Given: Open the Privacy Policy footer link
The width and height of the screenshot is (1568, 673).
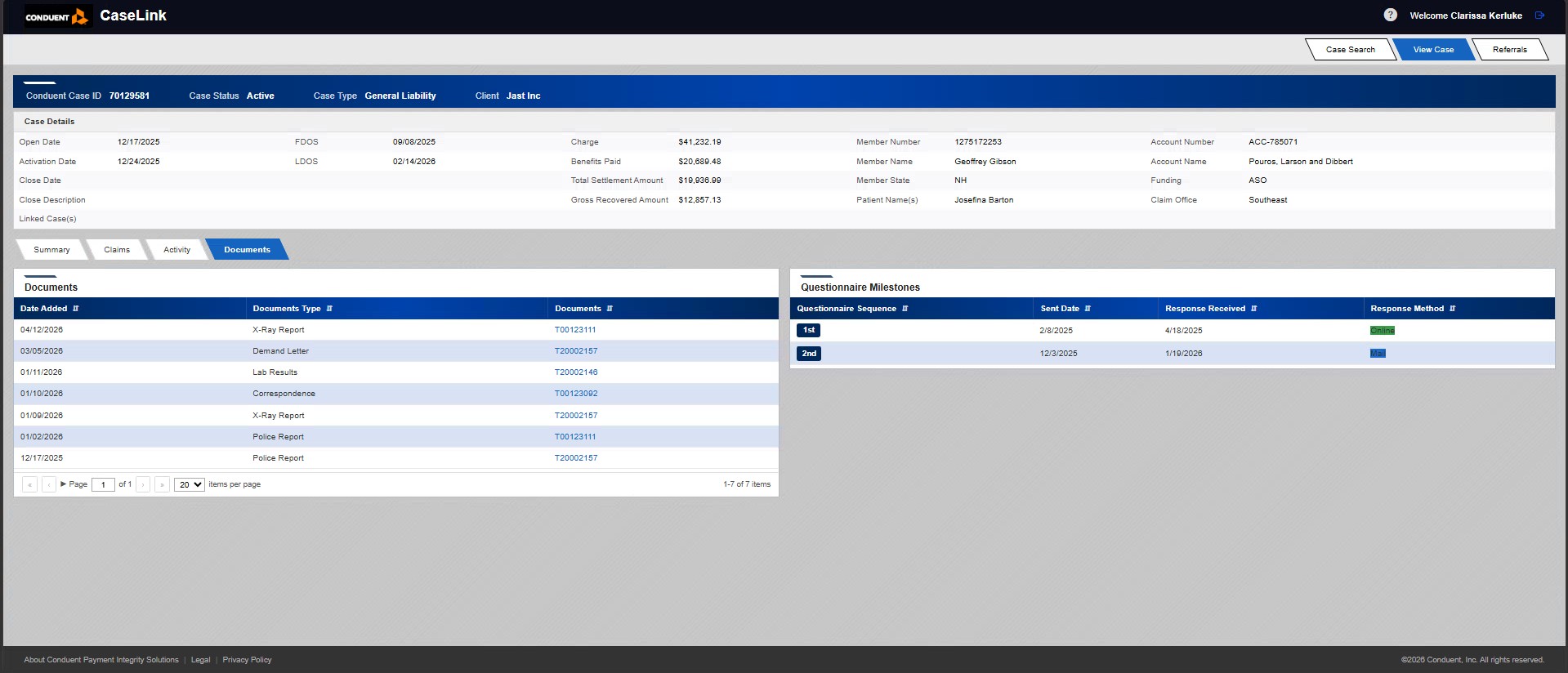Looking at the screenshot, I should (247, 660).
